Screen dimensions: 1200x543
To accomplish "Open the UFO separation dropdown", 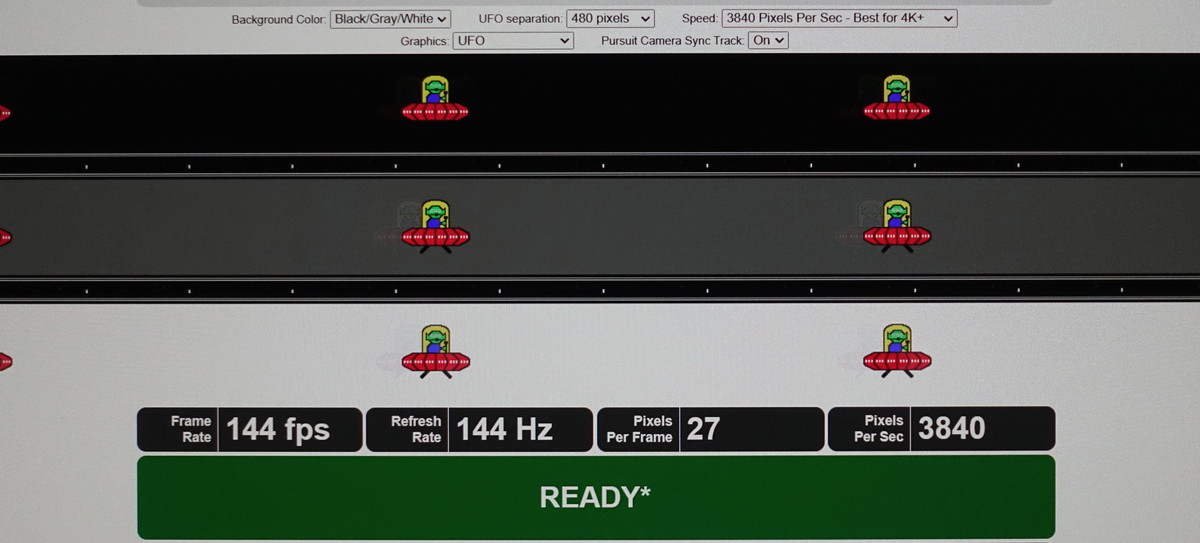I will tap(610, 18).
